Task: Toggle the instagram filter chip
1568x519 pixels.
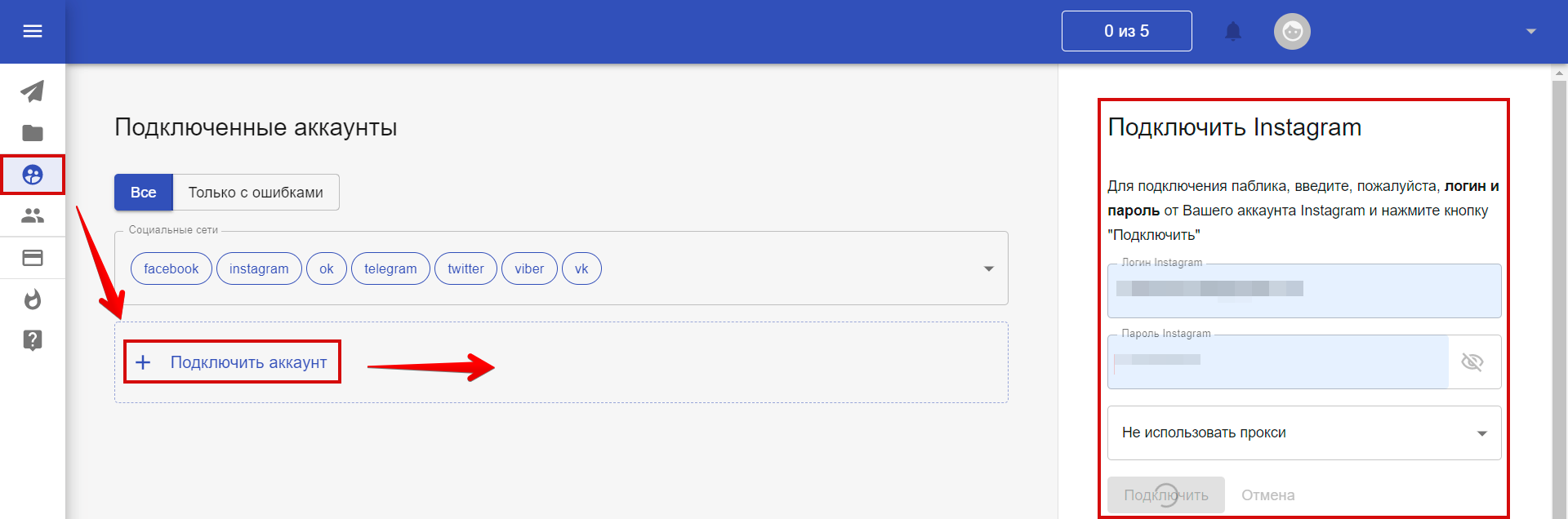Action: tap(259, 268)
